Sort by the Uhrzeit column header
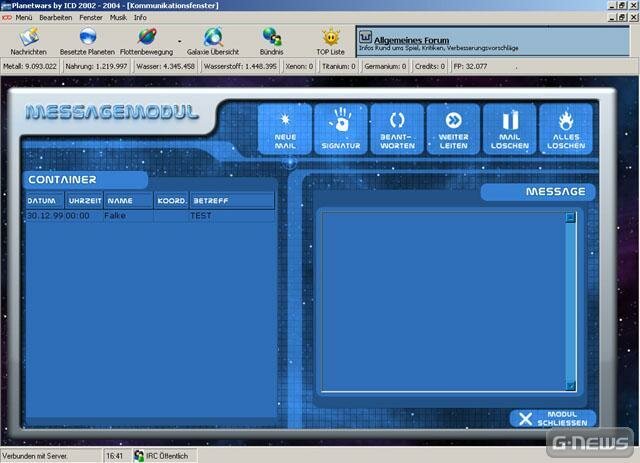The width and height of the screenshot is (640, 463). click(x=84, y=200)
